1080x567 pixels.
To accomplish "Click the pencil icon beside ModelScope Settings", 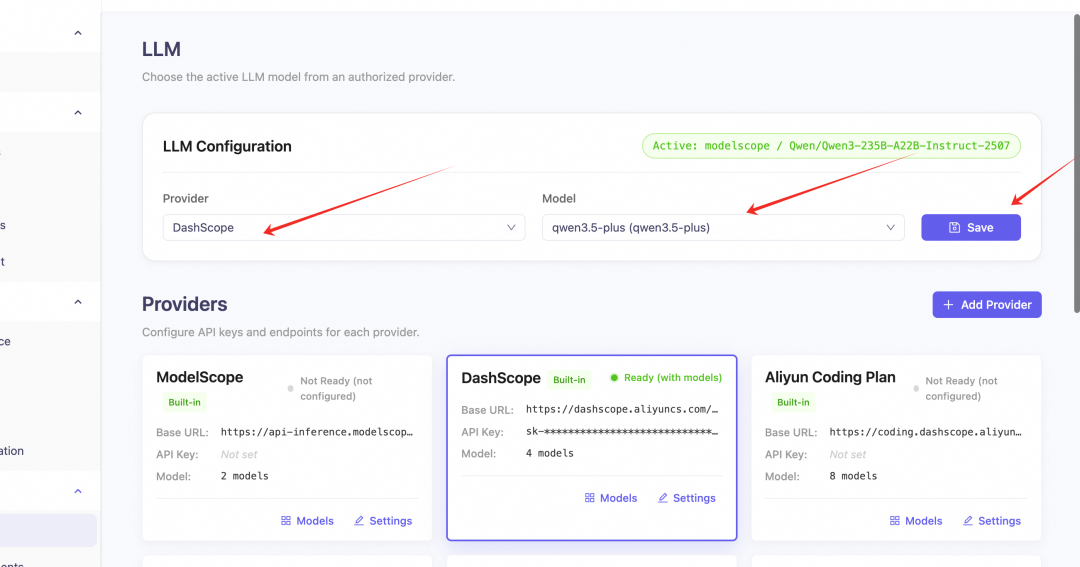I will tap(359, 521).
